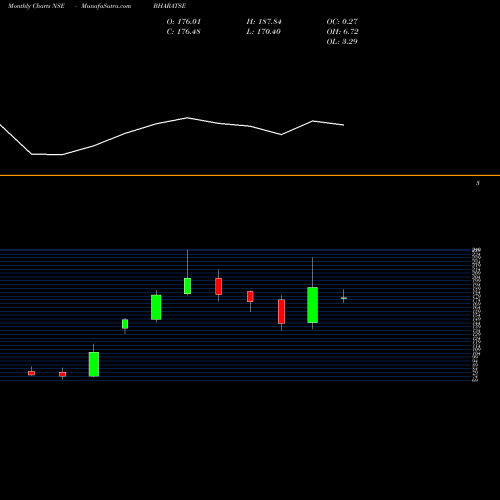Click the large red candle before the tall green one

281,311
